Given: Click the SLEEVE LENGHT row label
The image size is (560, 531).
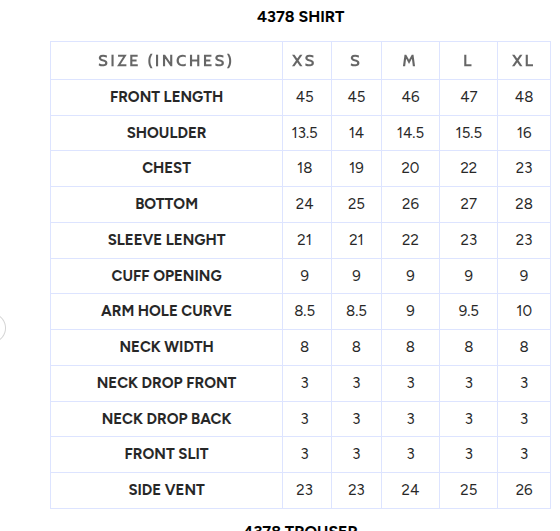Looking at the screenshot, I should [x=166, y=240].
